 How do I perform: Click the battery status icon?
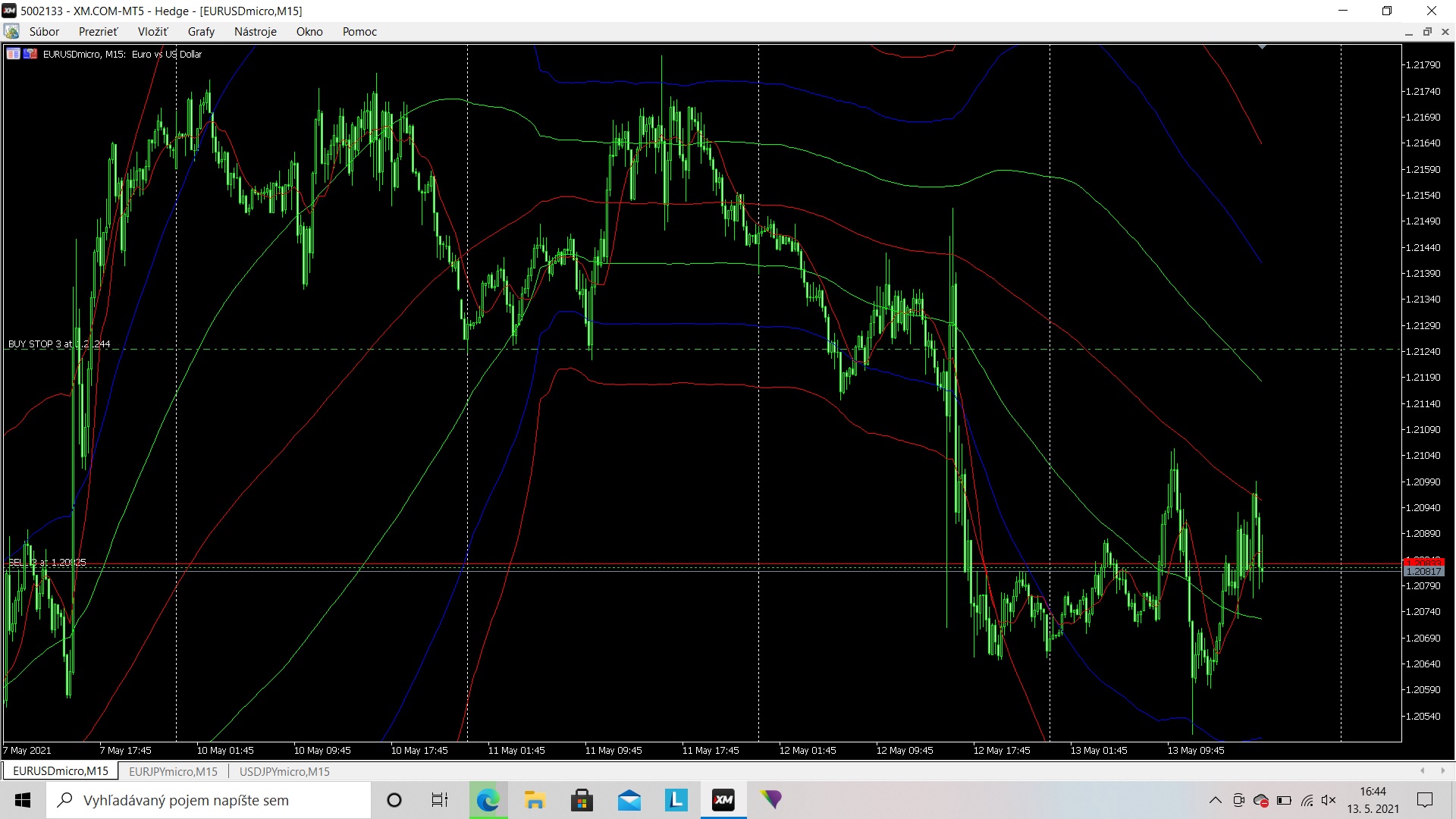tap(1284, 800)
